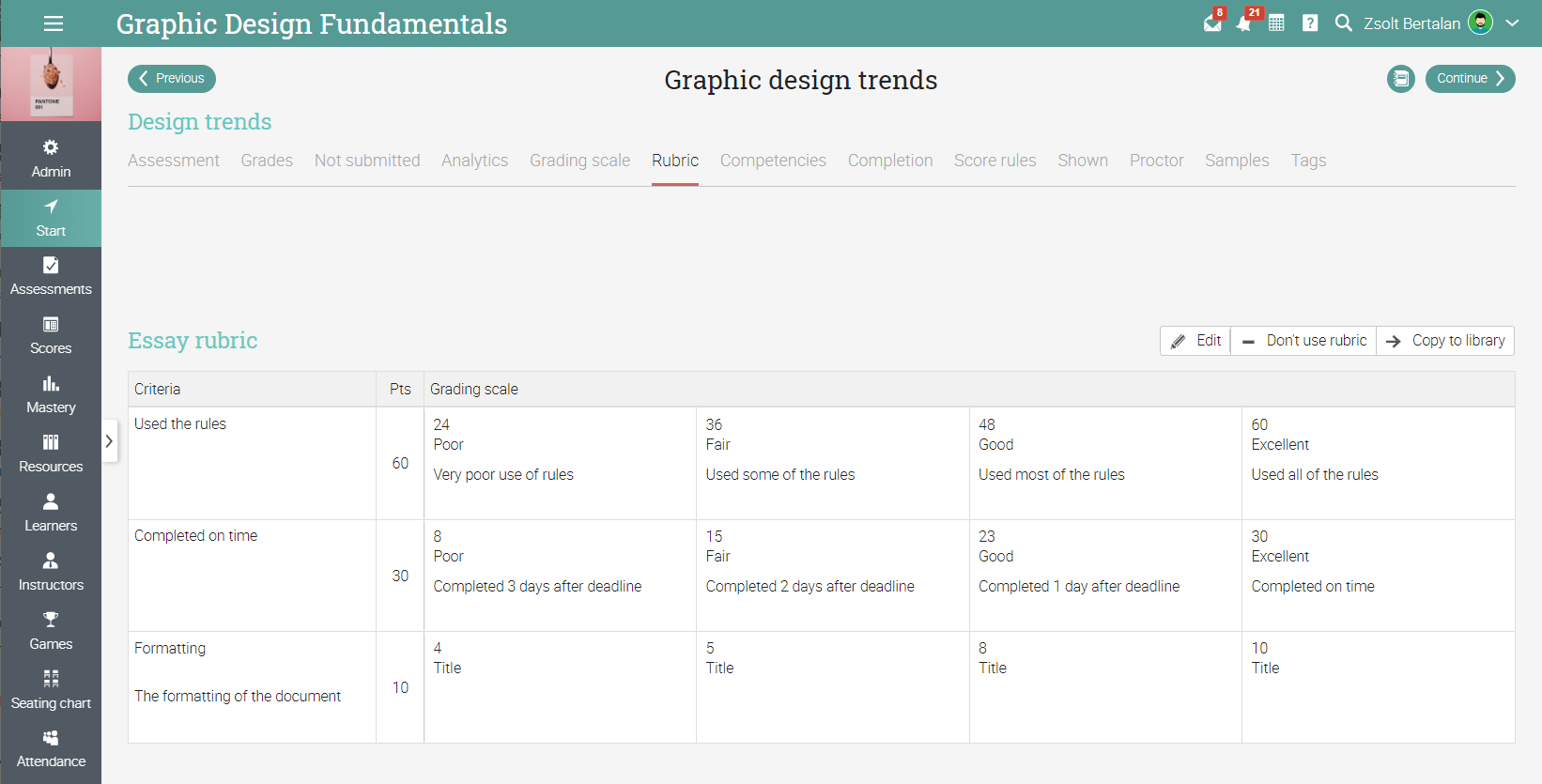The image size is (1542, 784).
Task: Copy the rubric to library
Action: (1445, 341)
